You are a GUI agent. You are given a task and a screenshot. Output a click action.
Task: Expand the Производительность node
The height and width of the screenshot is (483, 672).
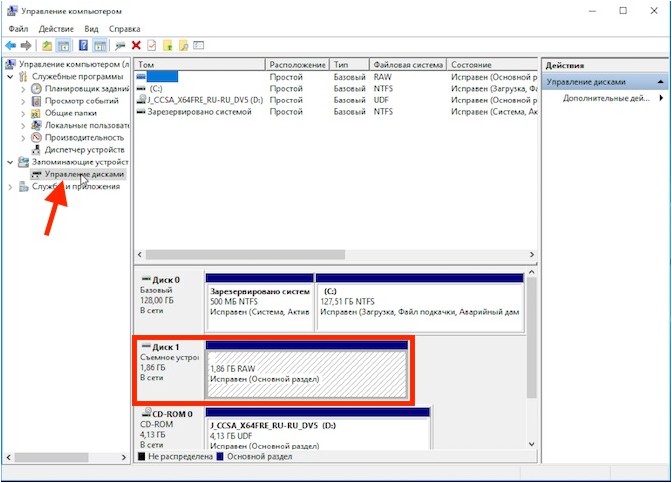[x=23, y=138]
